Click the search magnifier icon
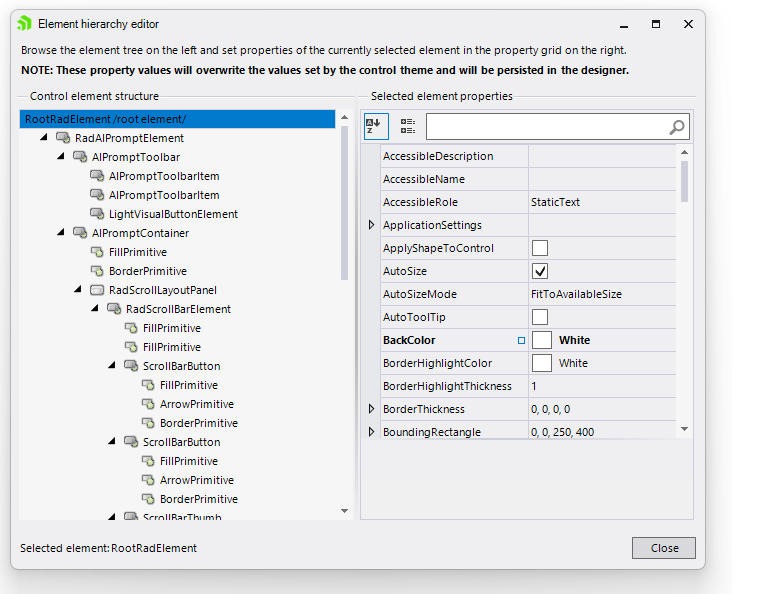773x594 pixels. pyautogui.click(x=677, y=127)
